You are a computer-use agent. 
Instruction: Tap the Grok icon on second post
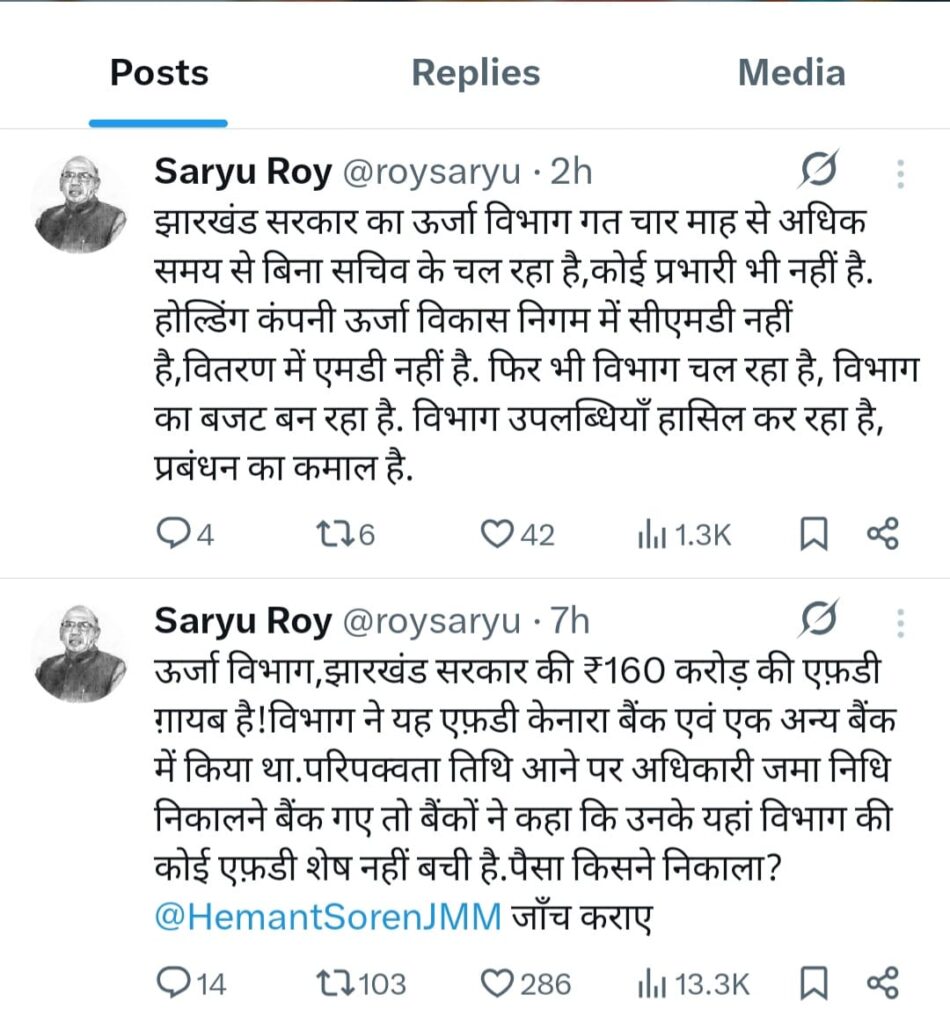coord(818,621)
